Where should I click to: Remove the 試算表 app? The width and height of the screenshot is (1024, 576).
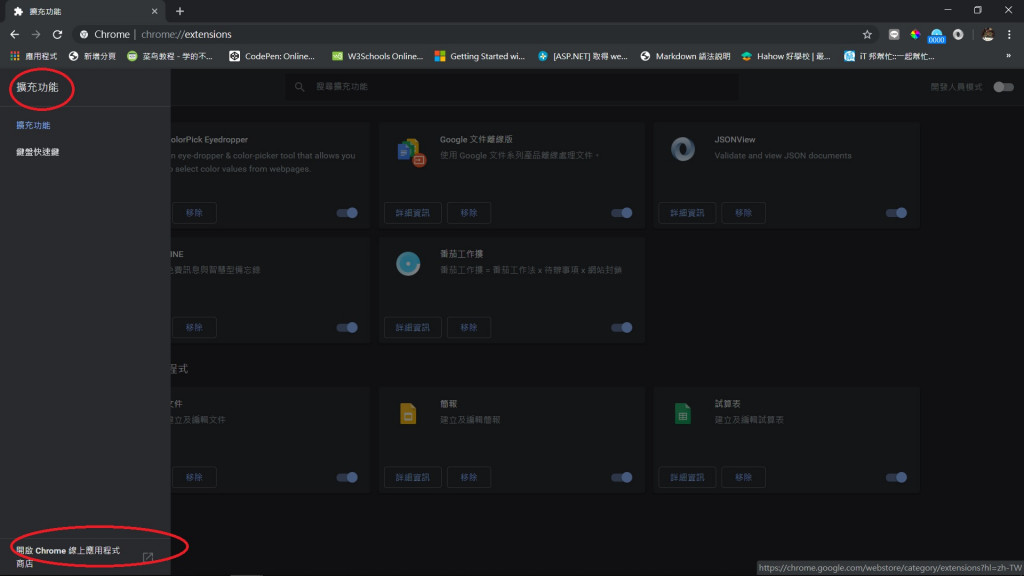tap(743, 477)
